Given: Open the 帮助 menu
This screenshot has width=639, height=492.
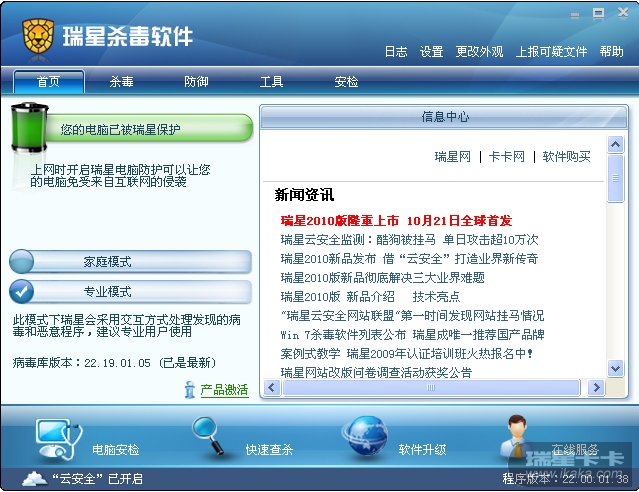Looking at the screenshot, I should 611,52.
